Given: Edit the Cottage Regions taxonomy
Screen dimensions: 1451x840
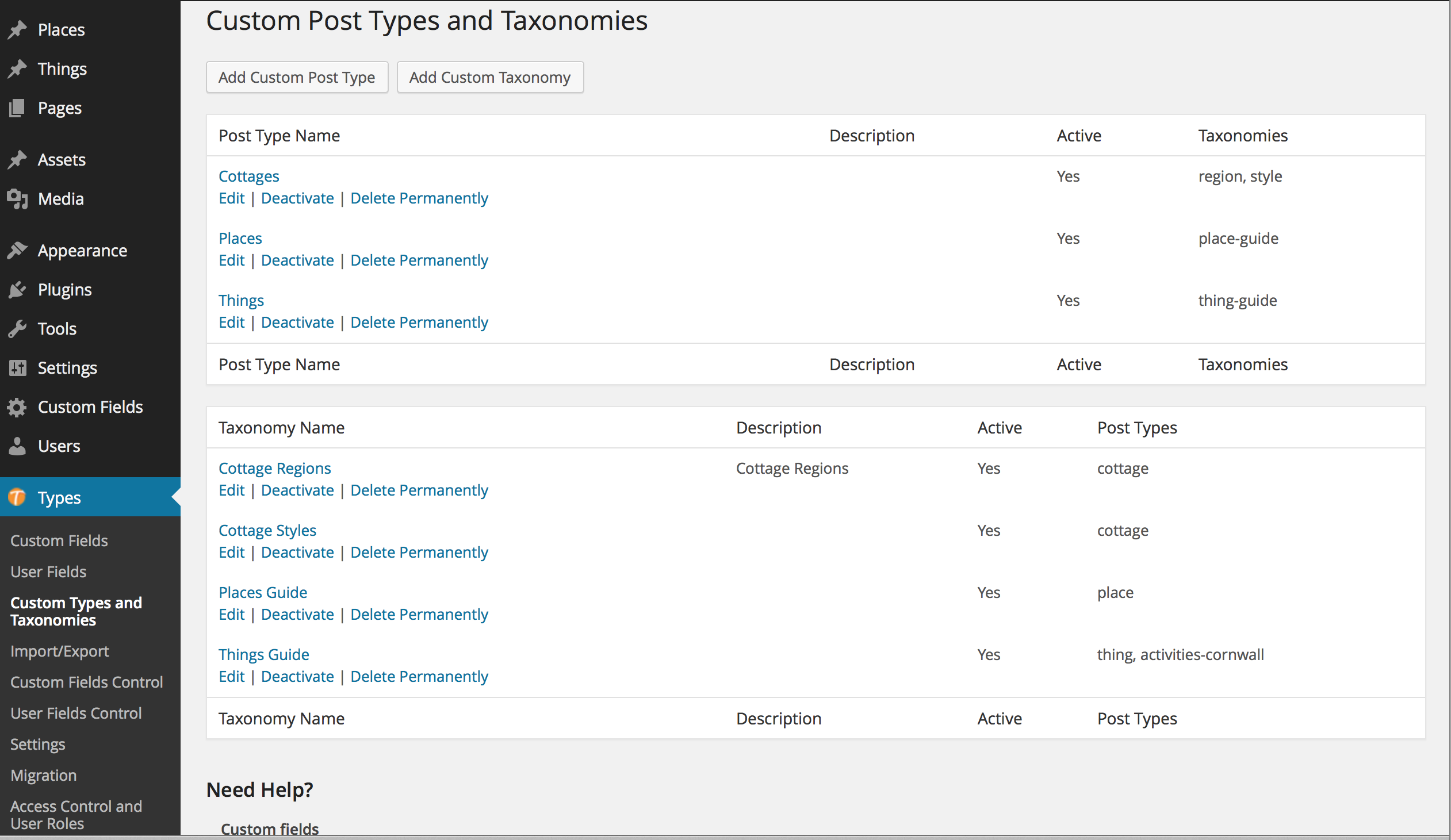Looking at the screenshot, I should click(x=232, y=490).
